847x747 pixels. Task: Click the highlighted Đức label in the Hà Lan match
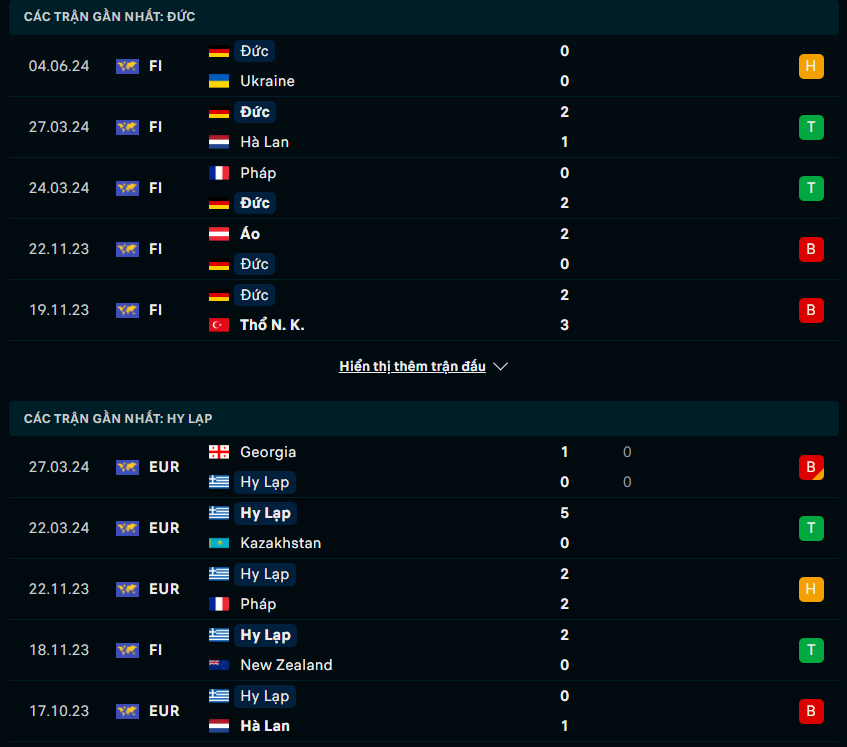point(254,112)
